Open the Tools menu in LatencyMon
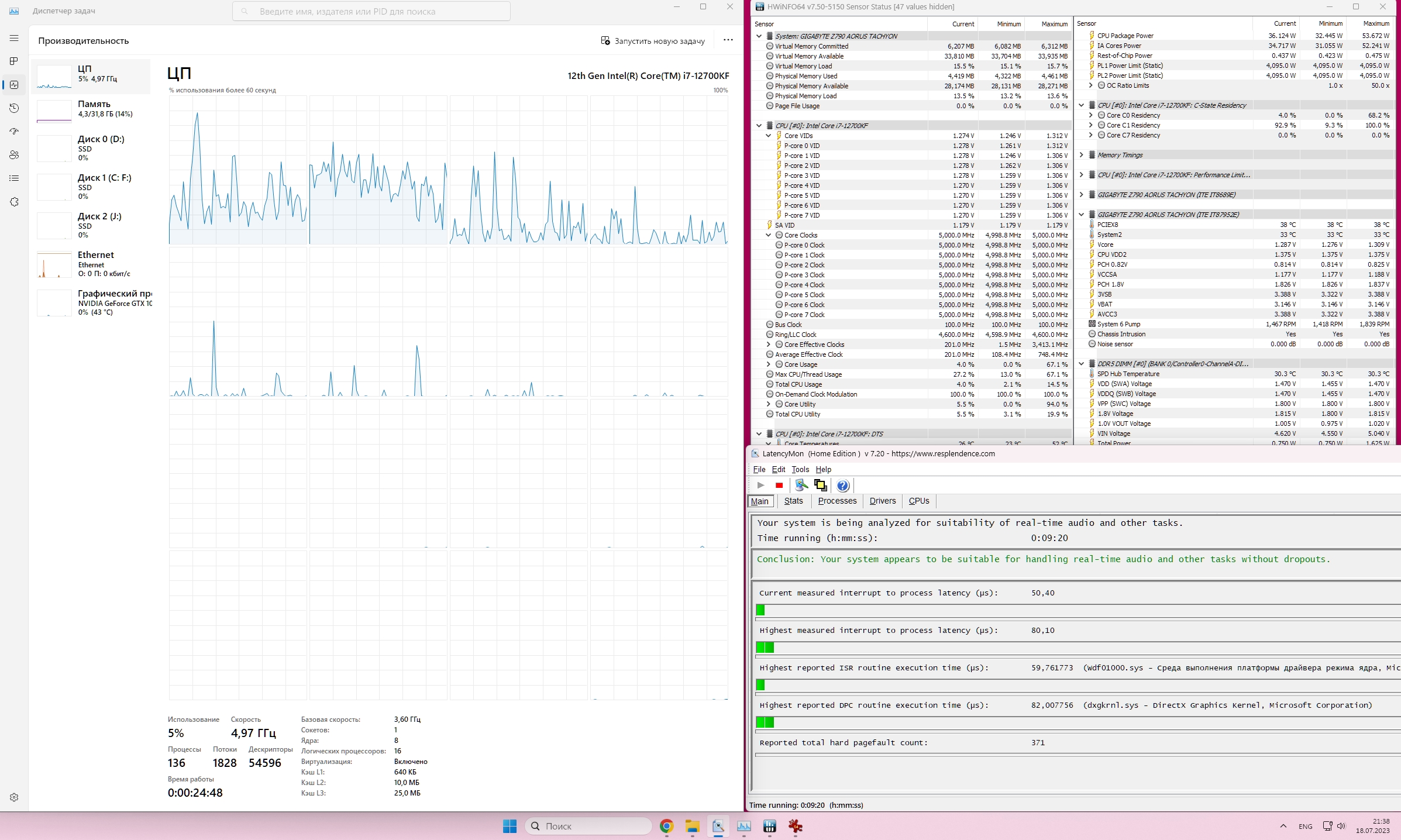Screen dimensions: 1401x840 (800, 469)
